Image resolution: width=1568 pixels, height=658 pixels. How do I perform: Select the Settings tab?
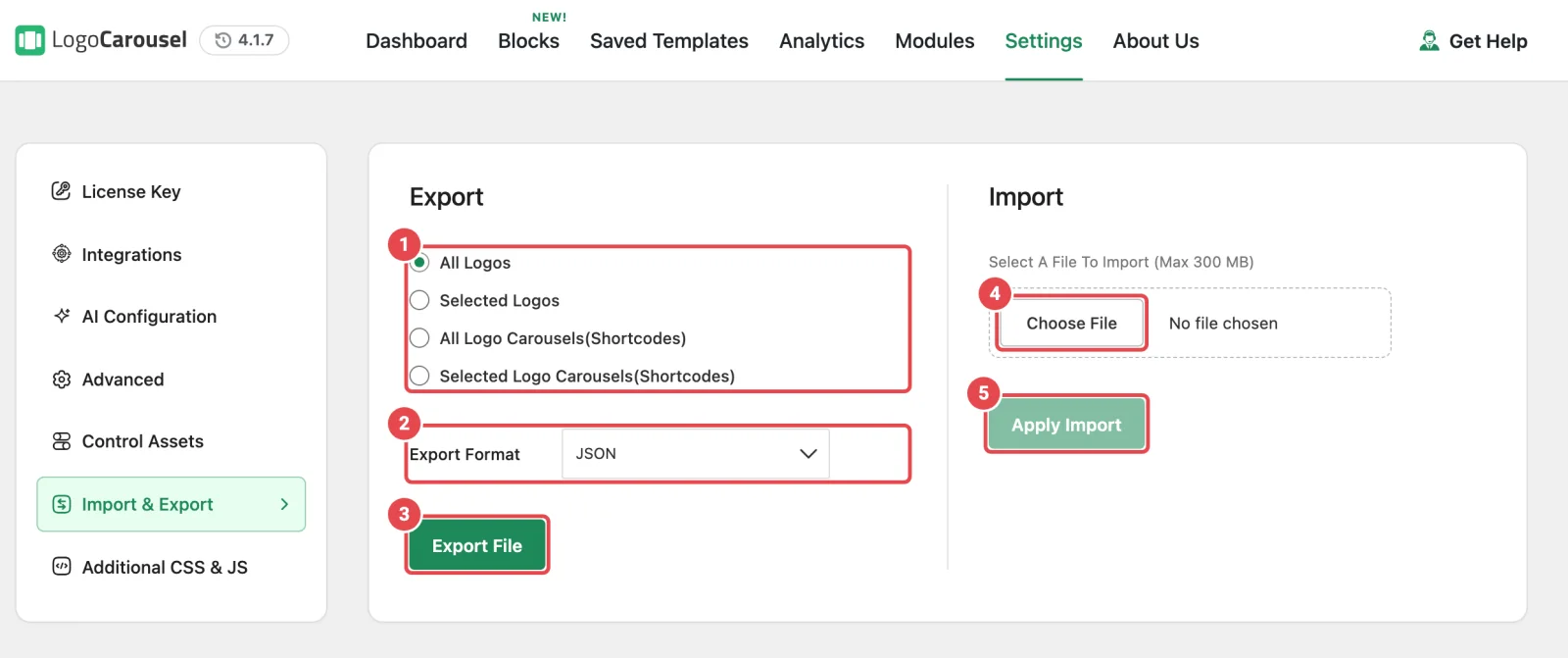pyautogui.click(x=1044, y=41)
